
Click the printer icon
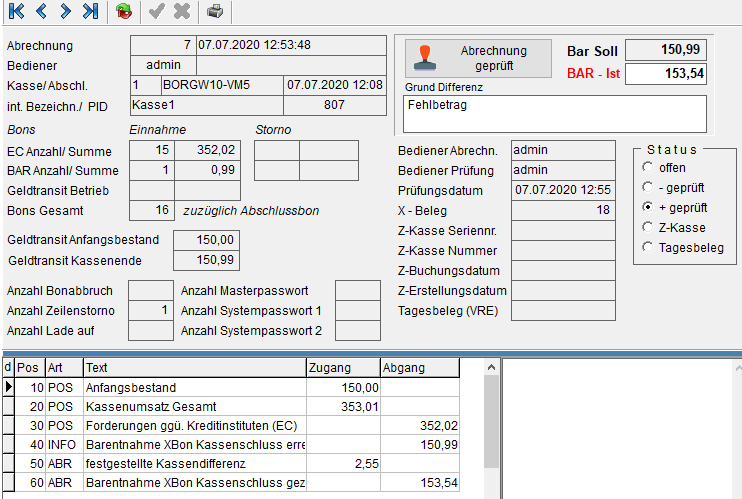click(x=215, y=12)
